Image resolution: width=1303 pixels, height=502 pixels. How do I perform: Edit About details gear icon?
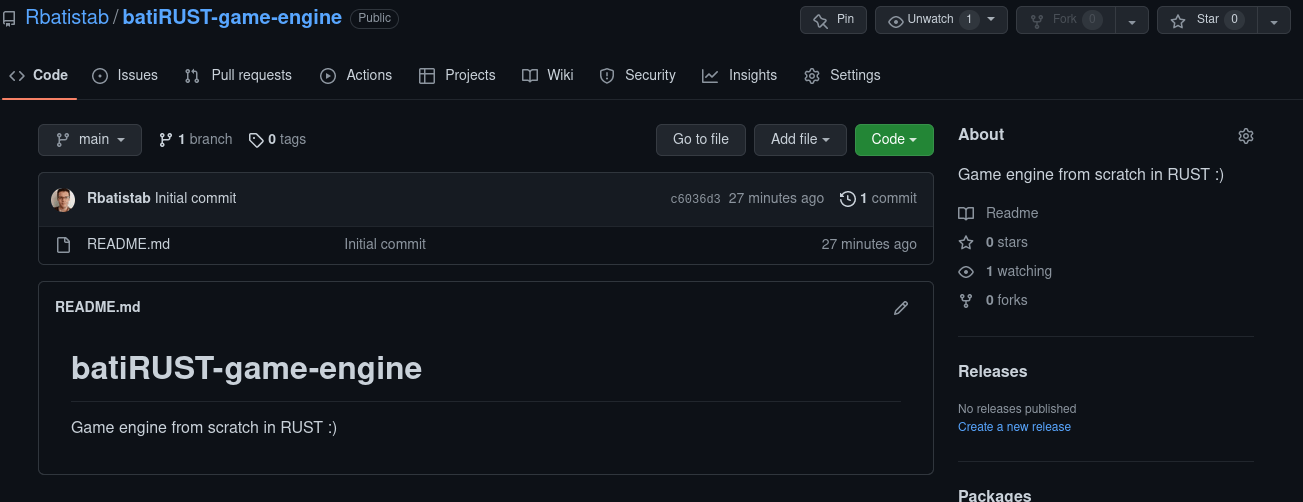(1245, 136)
